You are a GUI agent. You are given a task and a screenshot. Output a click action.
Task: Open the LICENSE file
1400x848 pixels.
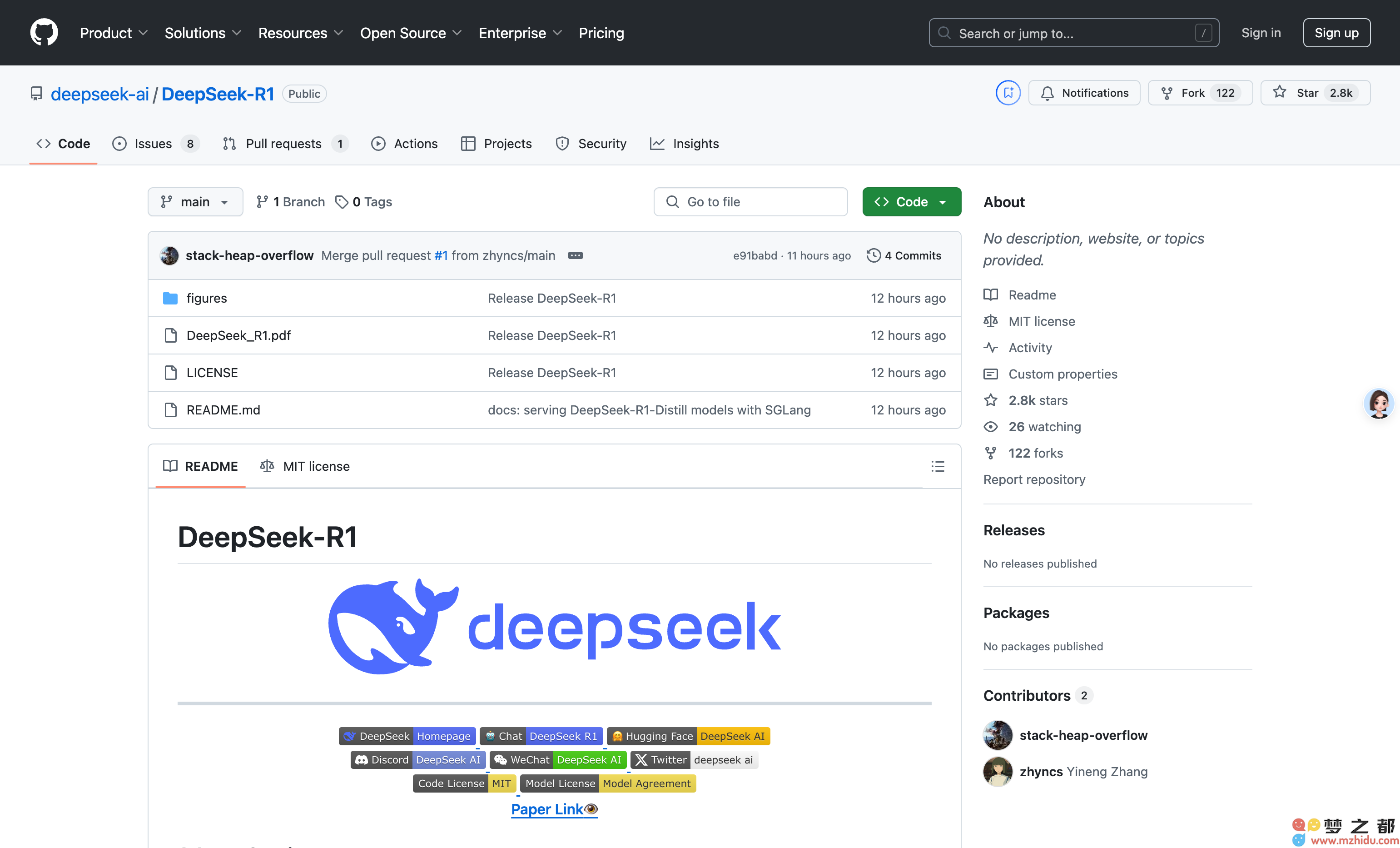[x=212, y=372]
